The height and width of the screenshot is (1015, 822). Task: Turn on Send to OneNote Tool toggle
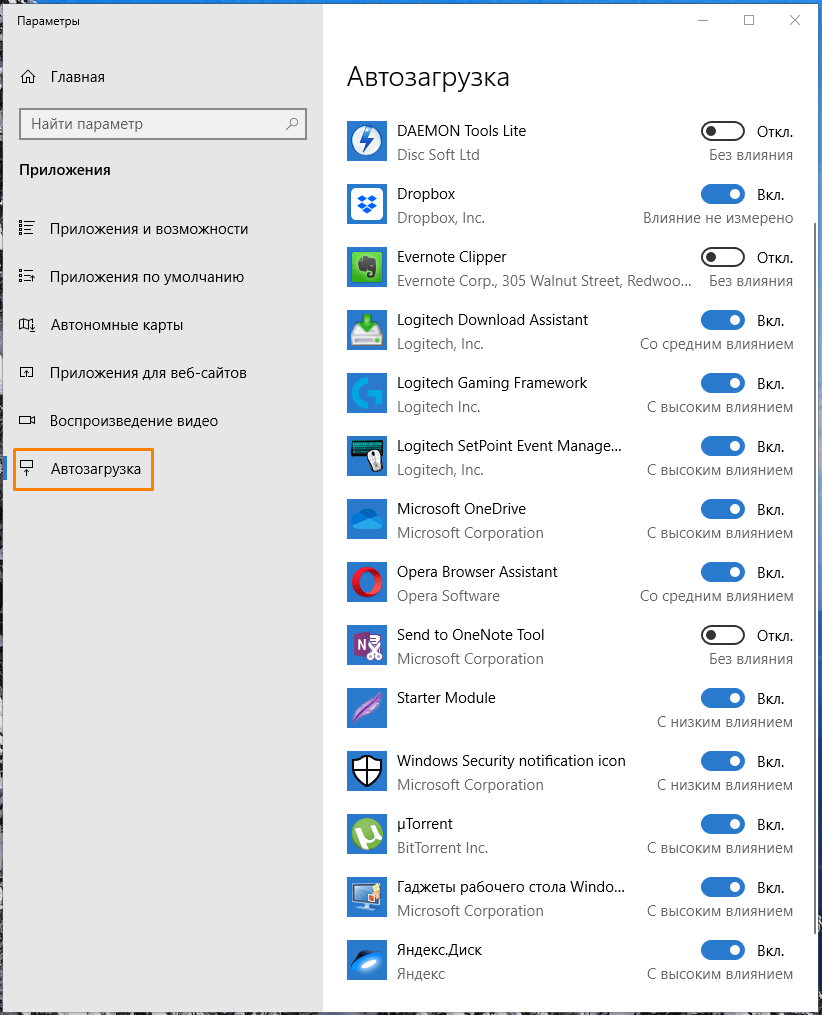[722, 635]
